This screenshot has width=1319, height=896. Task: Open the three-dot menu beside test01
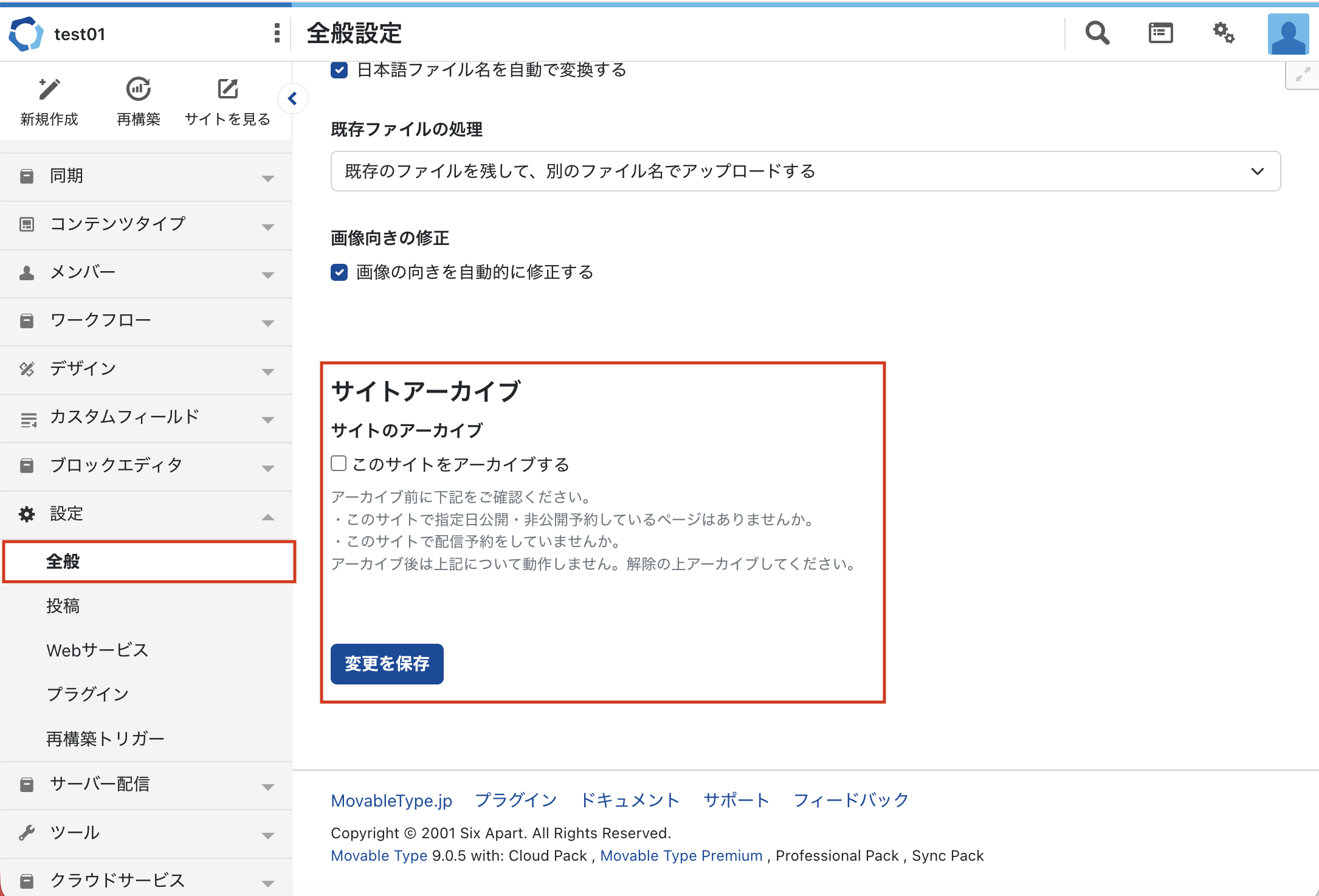tap(277, 33)
